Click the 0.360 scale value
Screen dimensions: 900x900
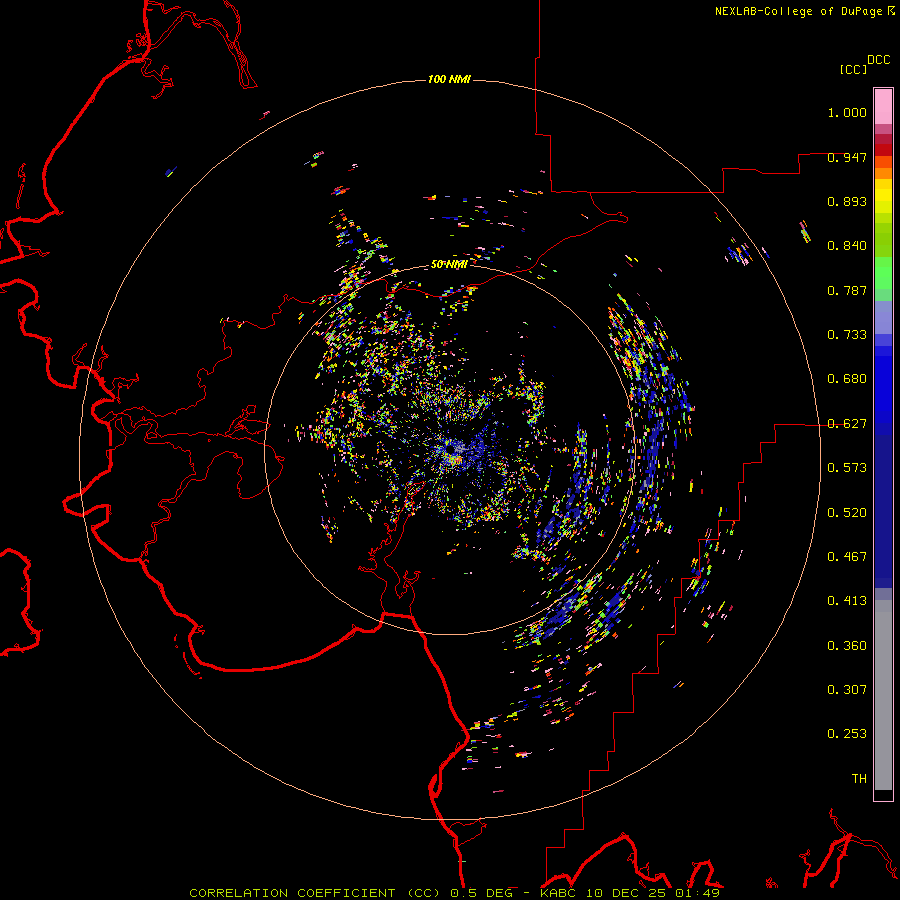tap(847, 646)
